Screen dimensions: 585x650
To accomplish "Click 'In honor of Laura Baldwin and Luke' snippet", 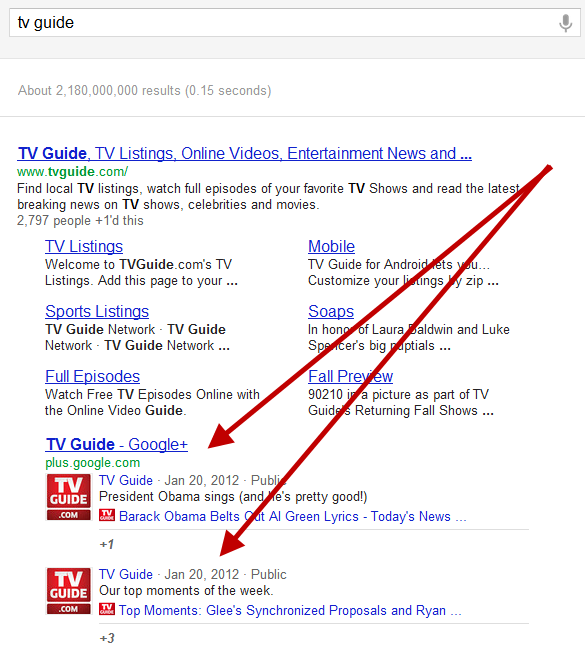I will 408,337.
